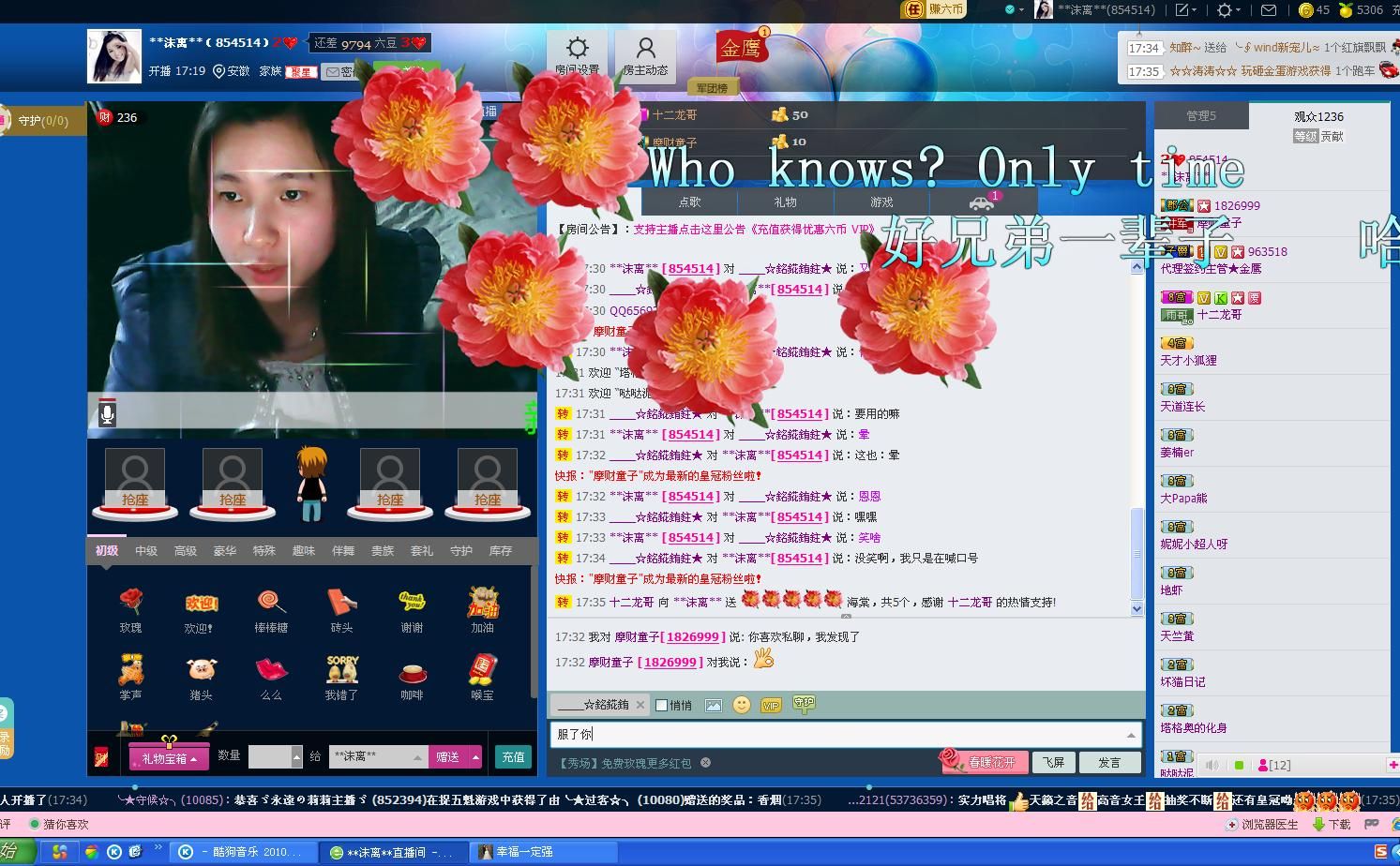The image size is (1400, 866).
Task: Select the 加油 cheer gift
Action: point(482,602)
